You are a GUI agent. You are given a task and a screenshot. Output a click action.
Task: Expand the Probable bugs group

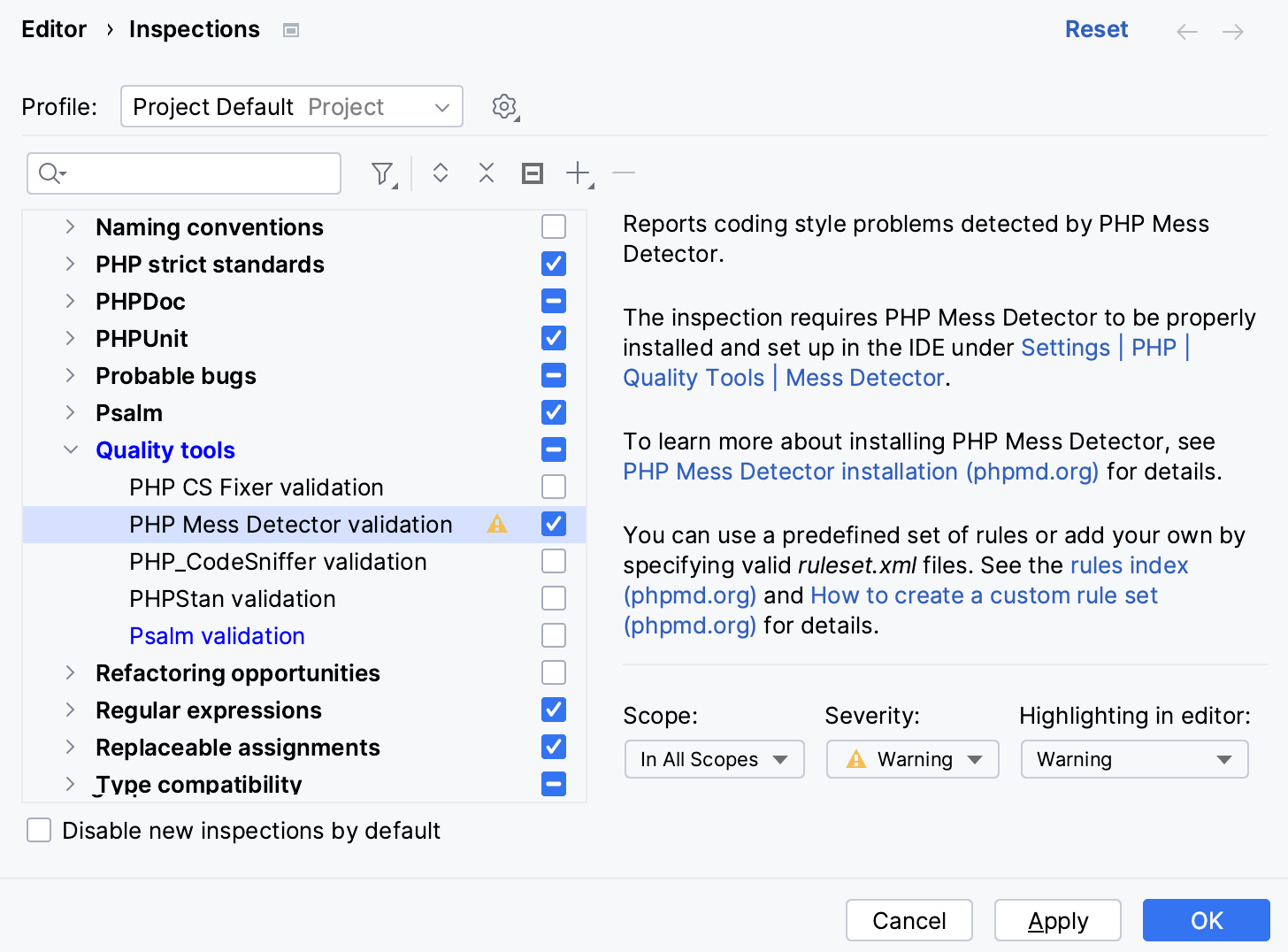(71, 375)
